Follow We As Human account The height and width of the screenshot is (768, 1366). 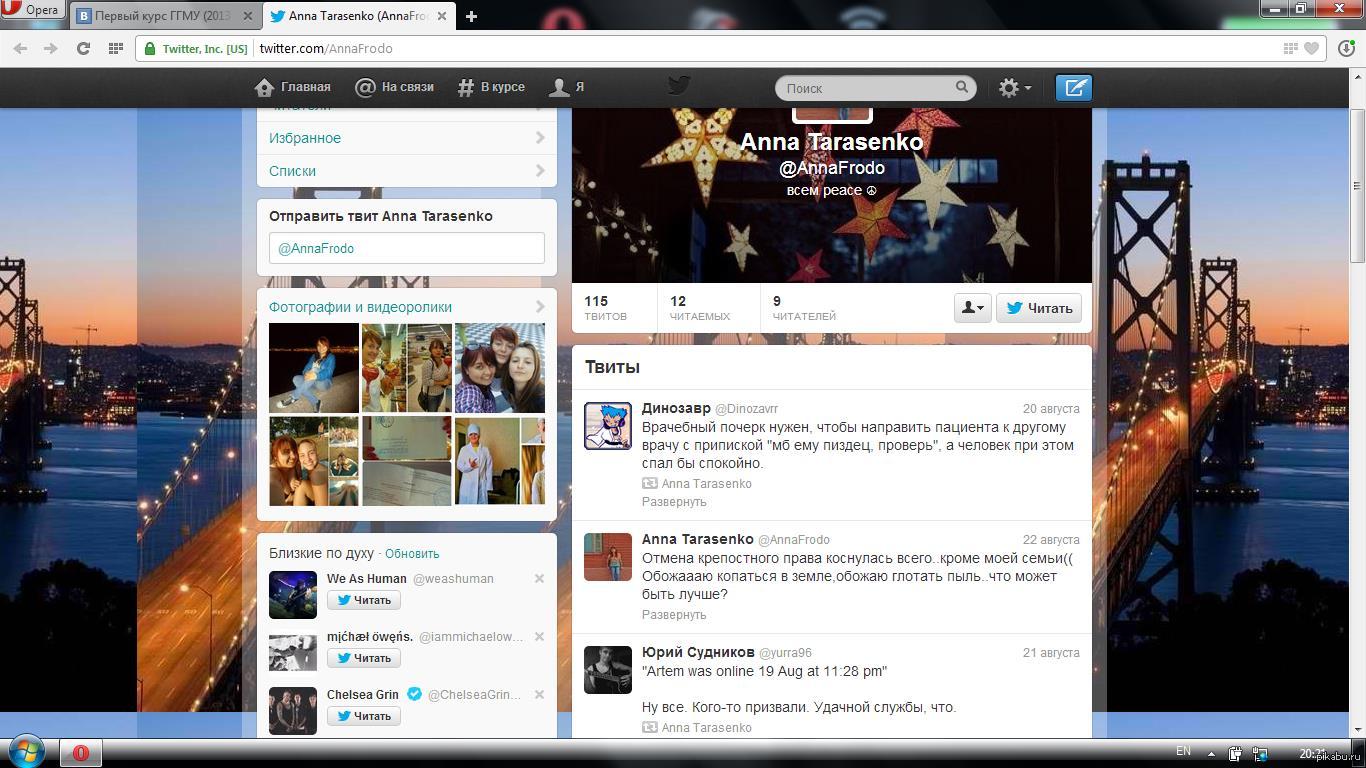click(364, 600)
